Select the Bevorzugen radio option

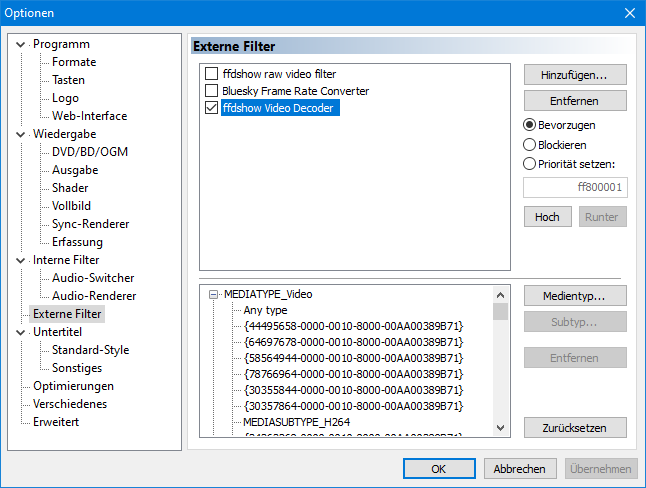pyautogui.click(x=530, y=126)
